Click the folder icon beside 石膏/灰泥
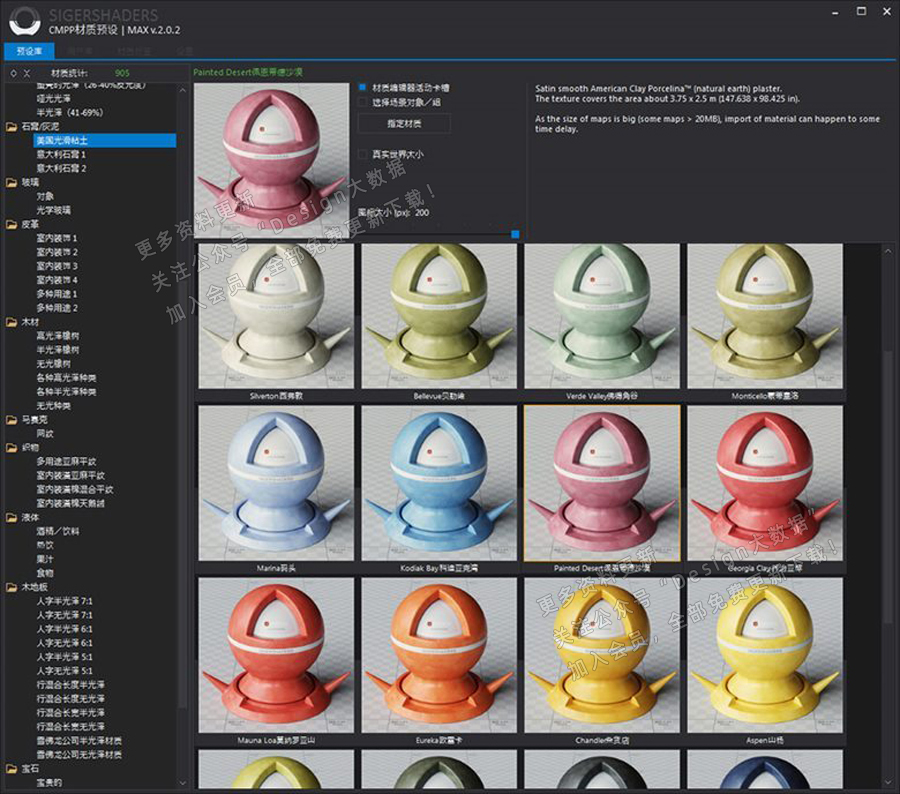 coord(11,127)
